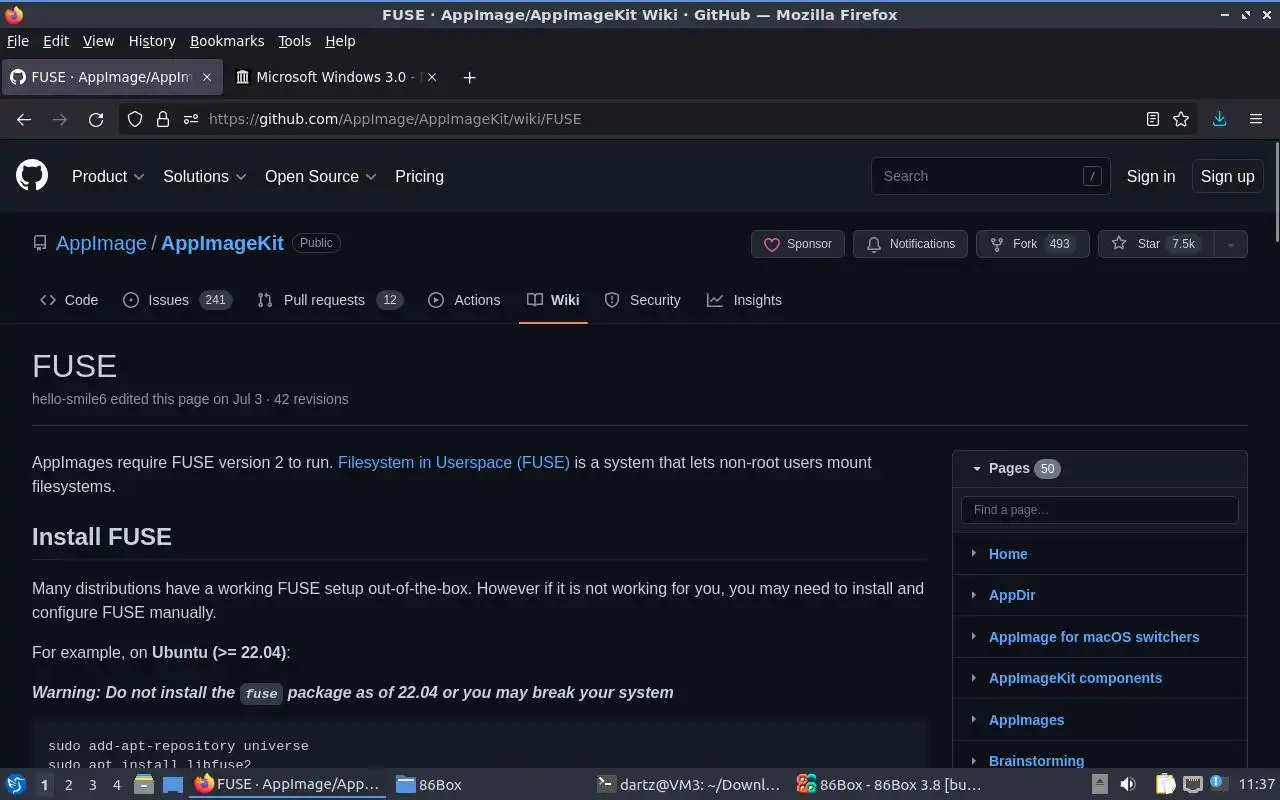The width and height of the screenshot is (1280, 800).
Task: Bookmark this page with the star icon
Action: click(1181, 119)
